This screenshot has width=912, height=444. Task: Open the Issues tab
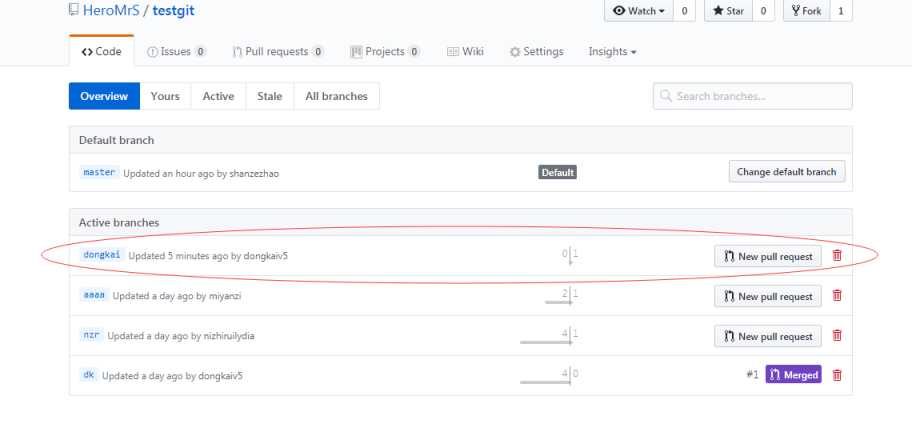pyautogui.click(x=177, y=51)
